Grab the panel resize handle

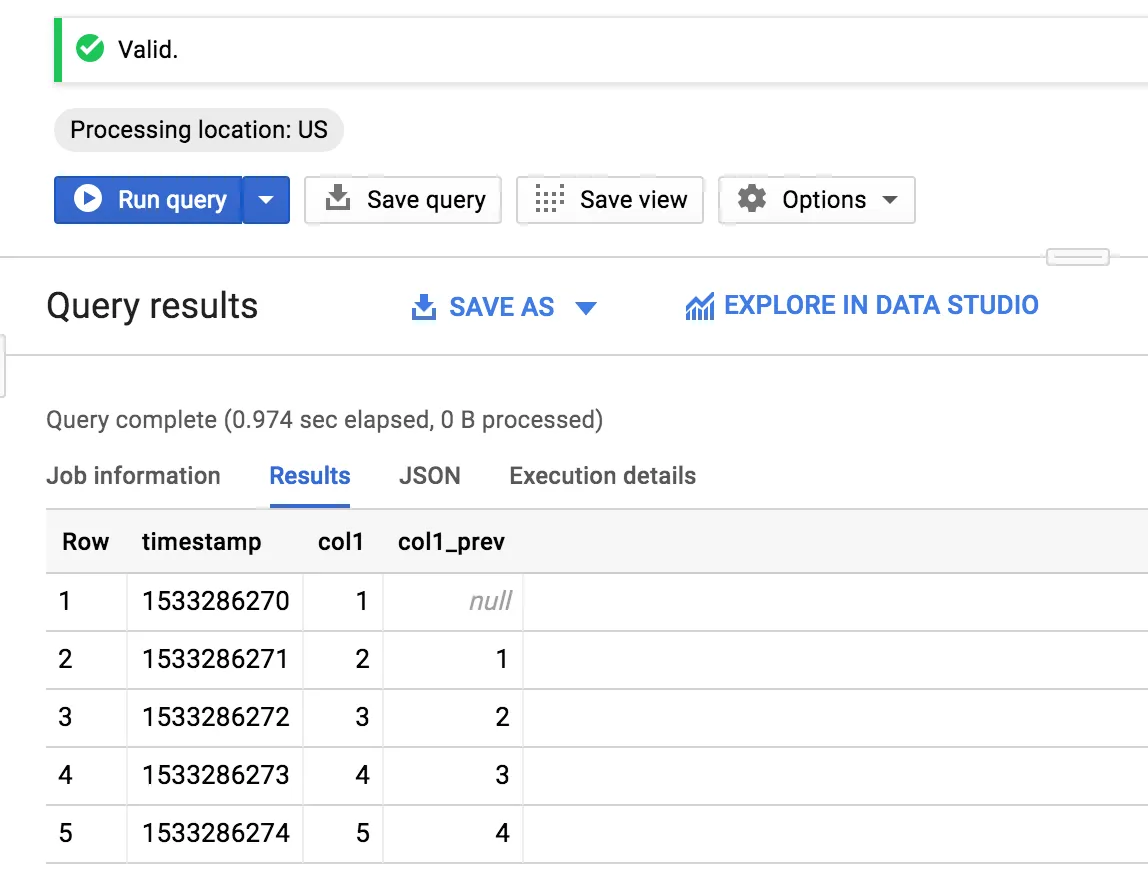point(1077,258)
